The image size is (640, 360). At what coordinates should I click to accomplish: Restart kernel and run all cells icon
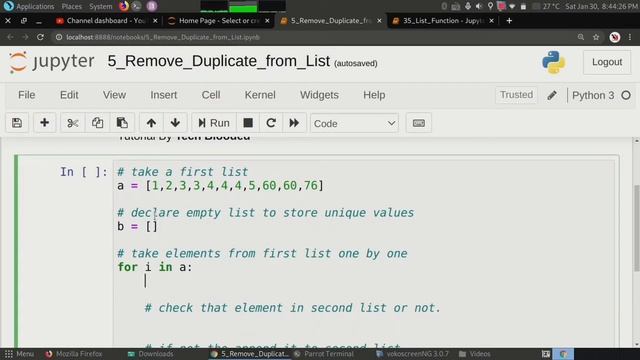tap(294, 123)
